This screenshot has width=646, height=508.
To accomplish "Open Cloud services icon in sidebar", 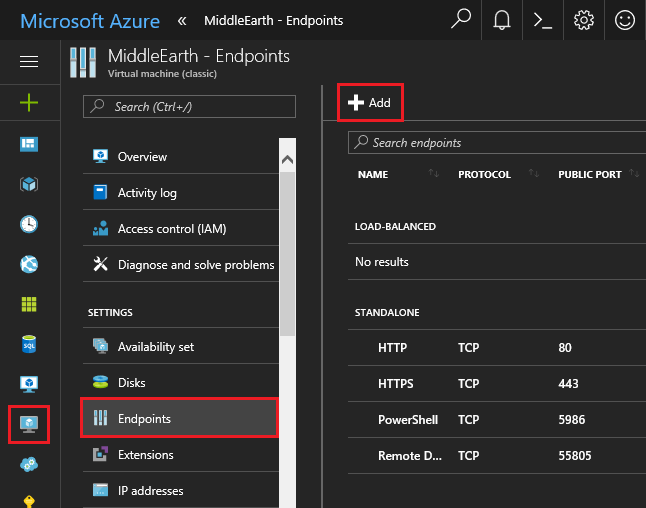I will coord(29,464).
